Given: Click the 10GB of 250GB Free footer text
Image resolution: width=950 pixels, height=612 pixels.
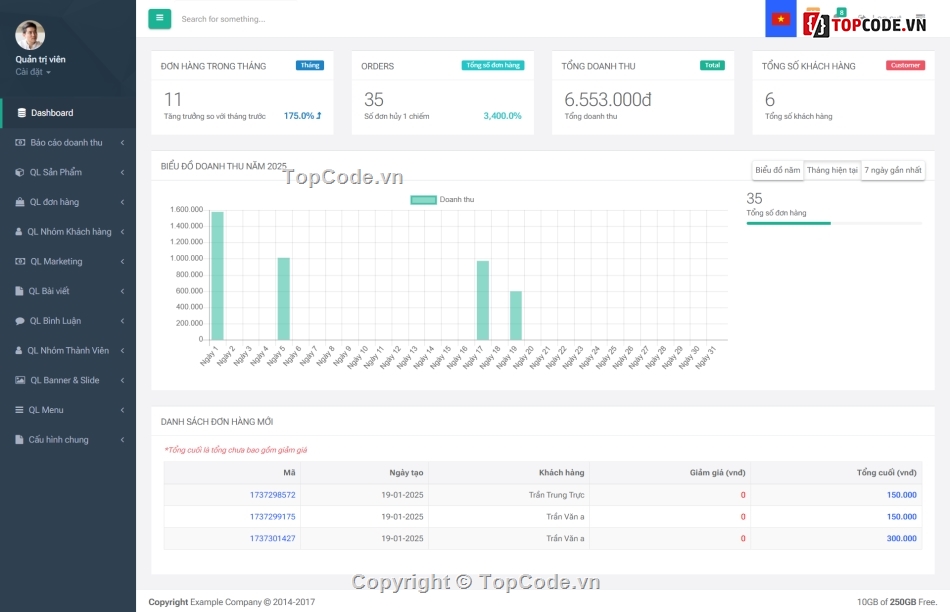Looking at the screenshot, I should tap(897, 602).
